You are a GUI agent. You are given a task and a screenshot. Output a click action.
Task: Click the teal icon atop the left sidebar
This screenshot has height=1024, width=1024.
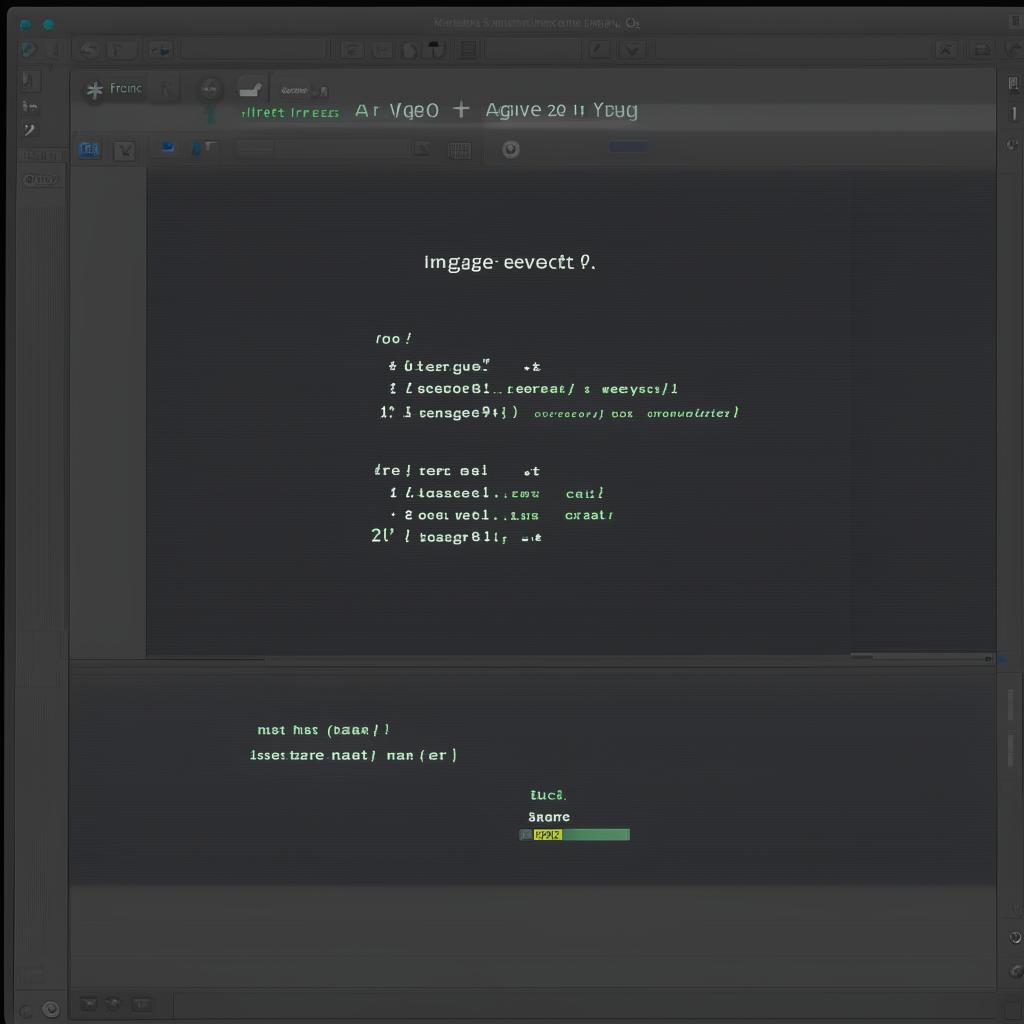coord(28,49)
